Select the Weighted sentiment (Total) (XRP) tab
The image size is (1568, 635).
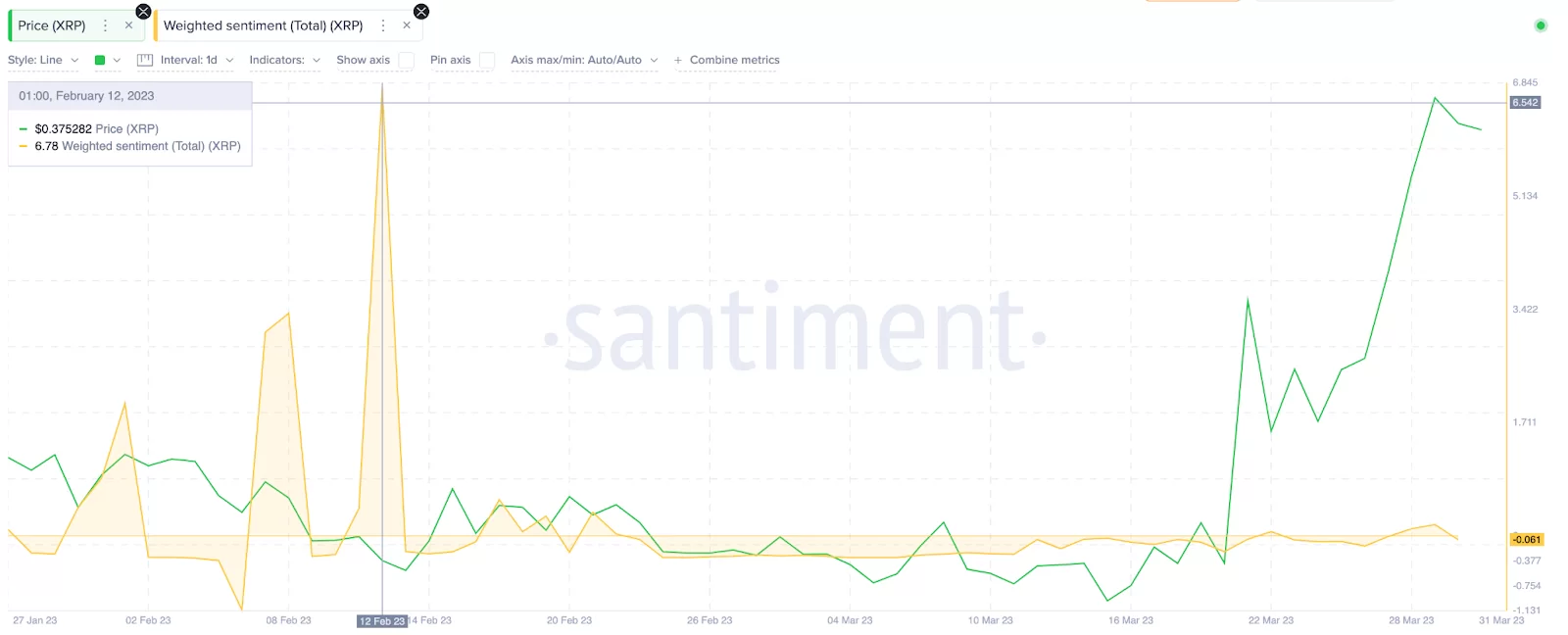263,25
